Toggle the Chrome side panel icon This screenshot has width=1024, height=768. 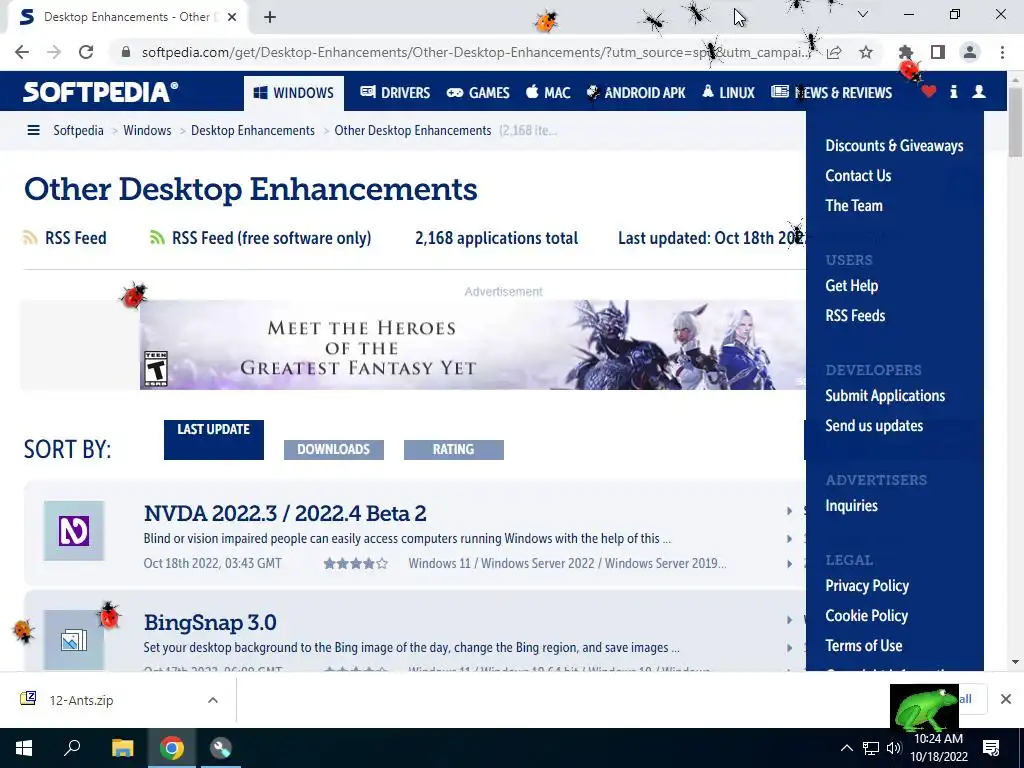coord(938,52)
